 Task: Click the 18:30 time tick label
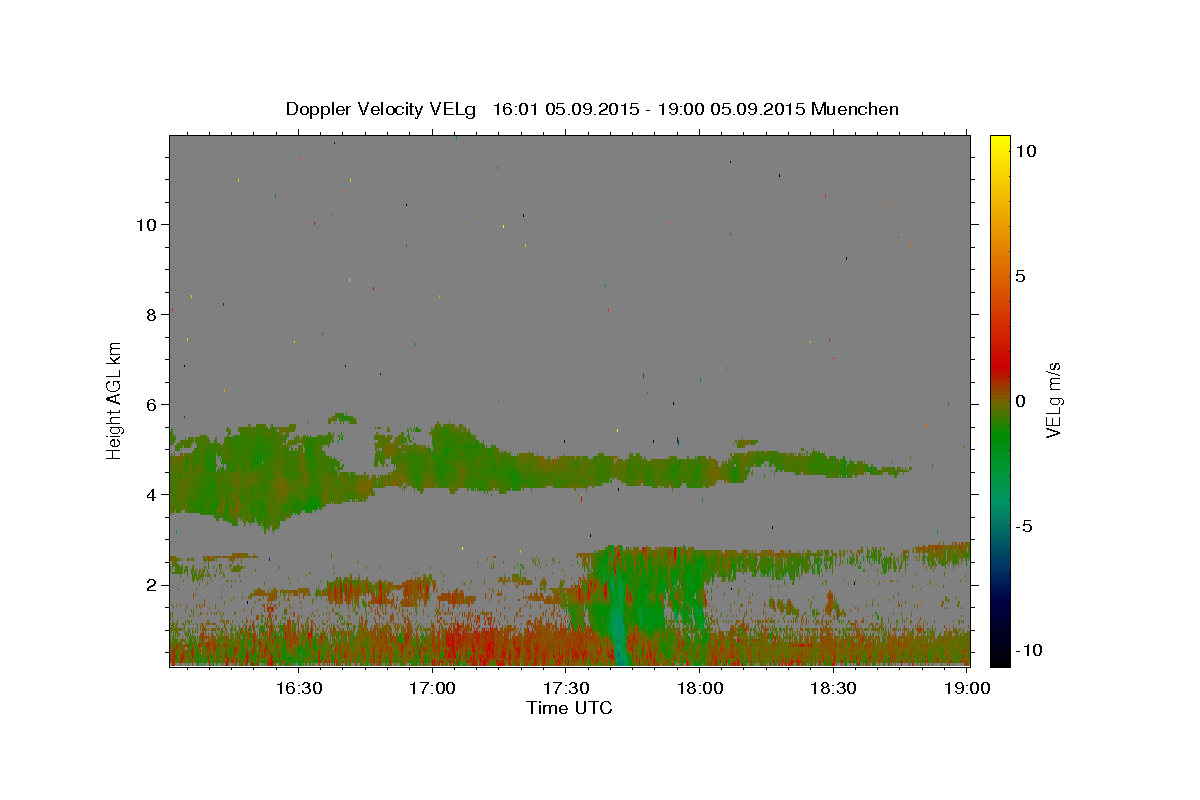click(x=833, y=688)
